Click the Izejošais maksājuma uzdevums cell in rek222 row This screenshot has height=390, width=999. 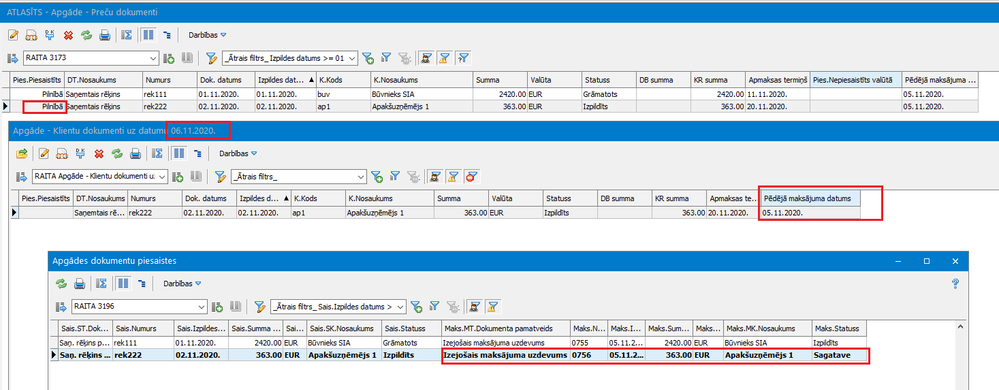point(505,355)
